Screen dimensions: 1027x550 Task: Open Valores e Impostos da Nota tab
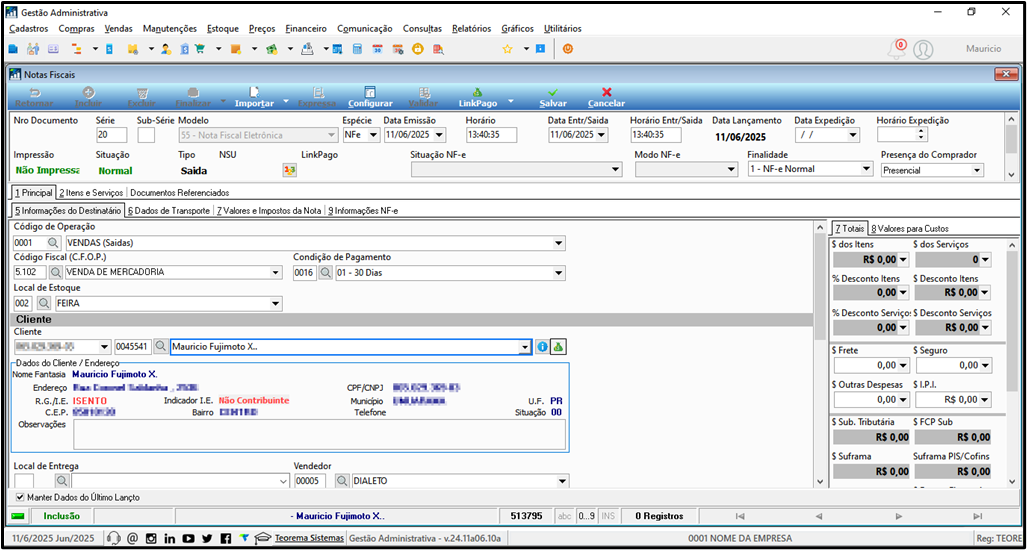pyautogui.click(x=269, y=211)
